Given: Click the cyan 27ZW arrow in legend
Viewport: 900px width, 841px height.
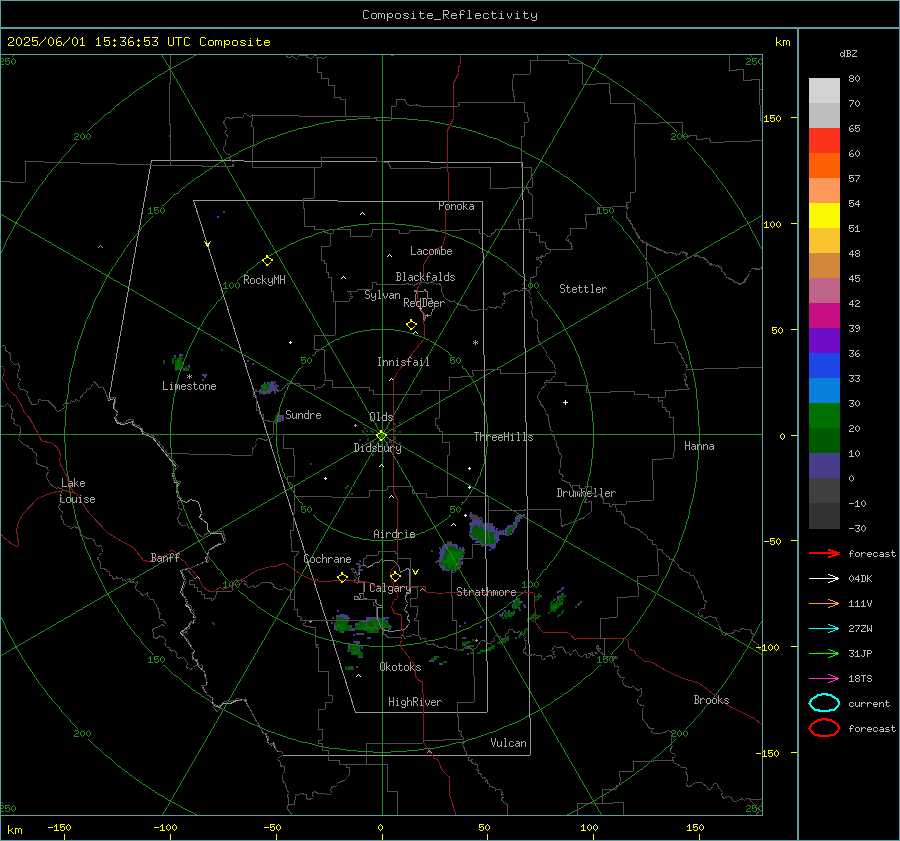Looking at the screenshot, I should pyautogui.click(x=824, y=629).
